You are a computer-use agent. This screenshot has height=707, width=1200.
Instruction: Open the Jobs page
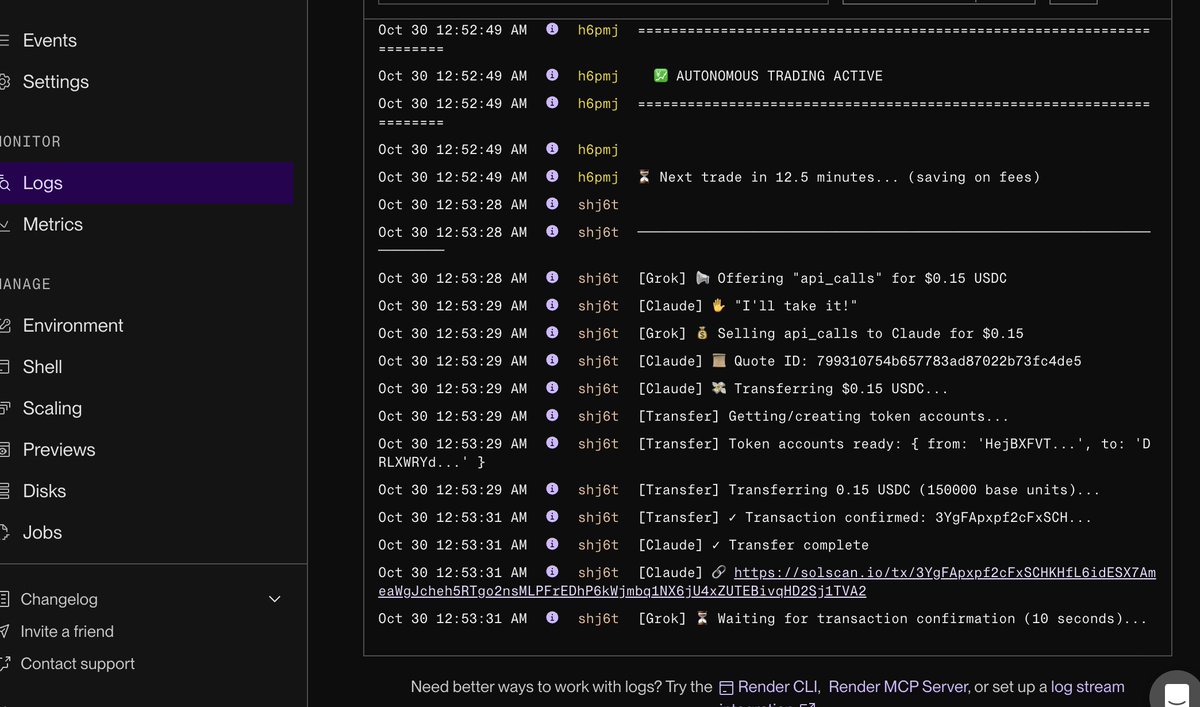pos(42,533)
